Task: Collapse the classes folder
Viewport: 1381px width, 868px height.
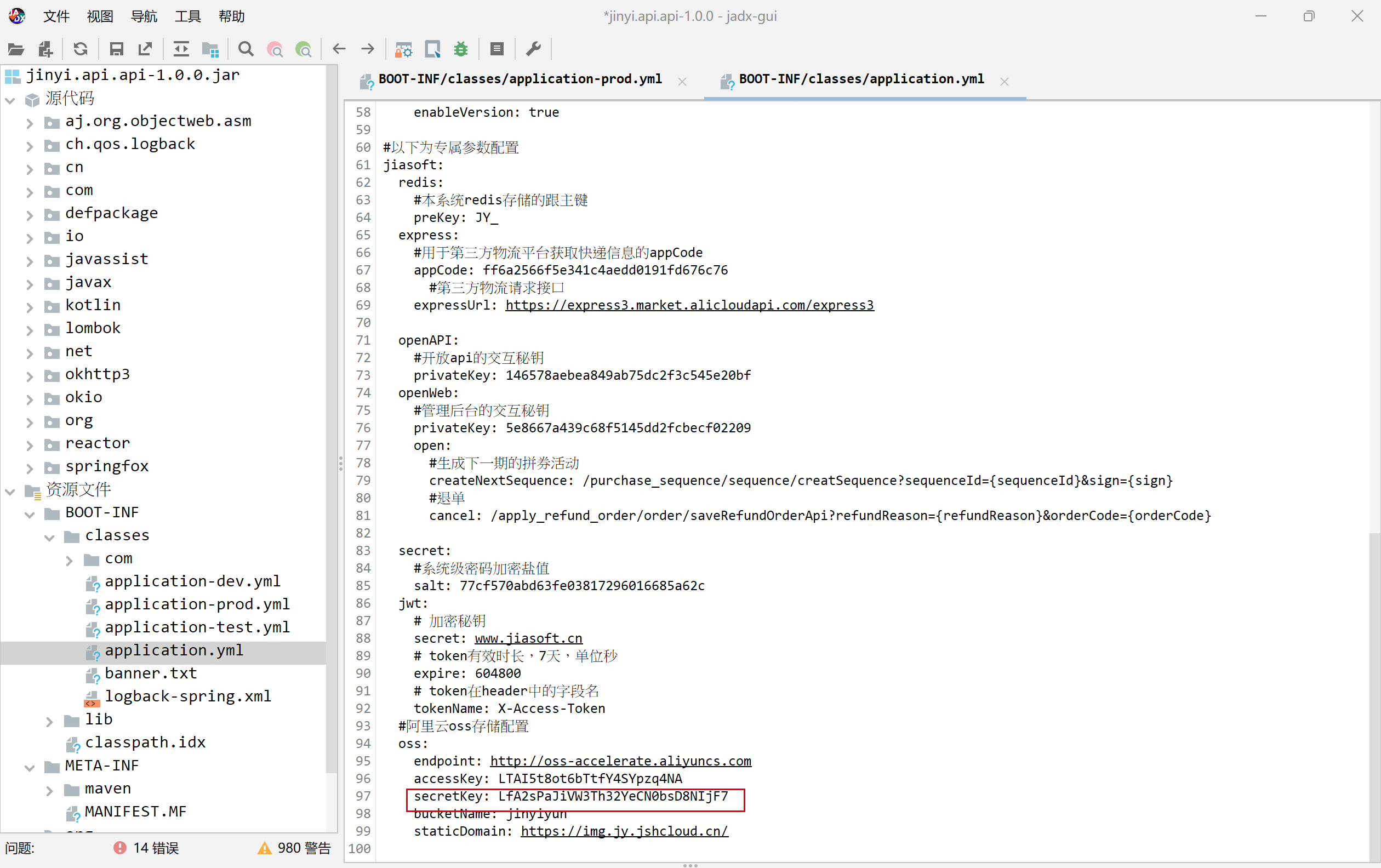Action: [x=49, y=537]
